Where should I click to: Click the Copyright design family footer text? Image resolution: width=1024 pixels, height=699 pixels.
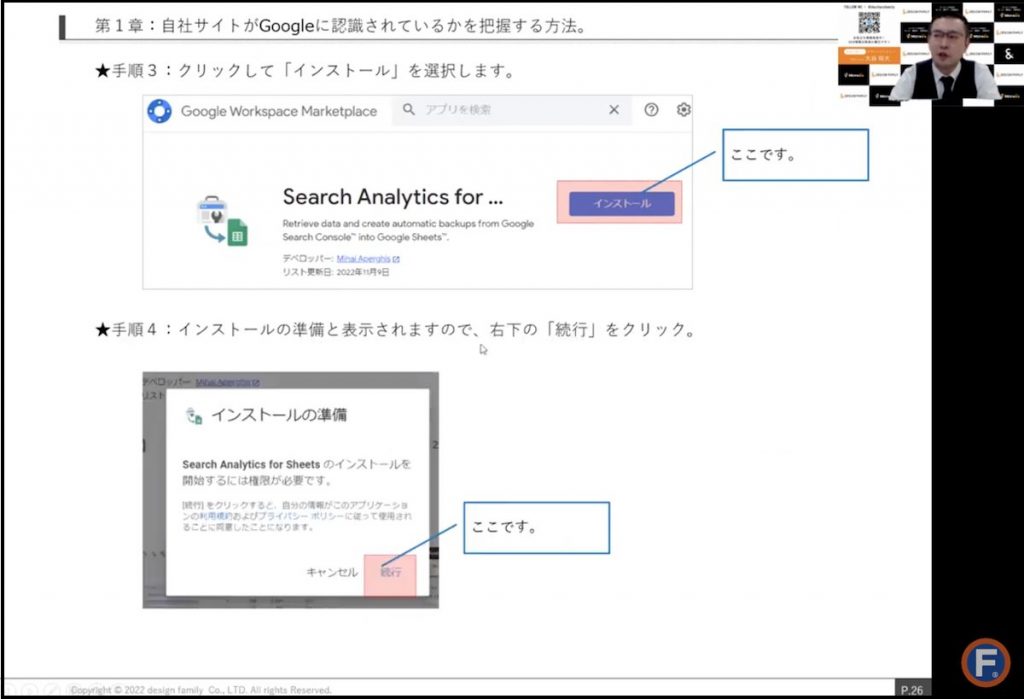201,690
